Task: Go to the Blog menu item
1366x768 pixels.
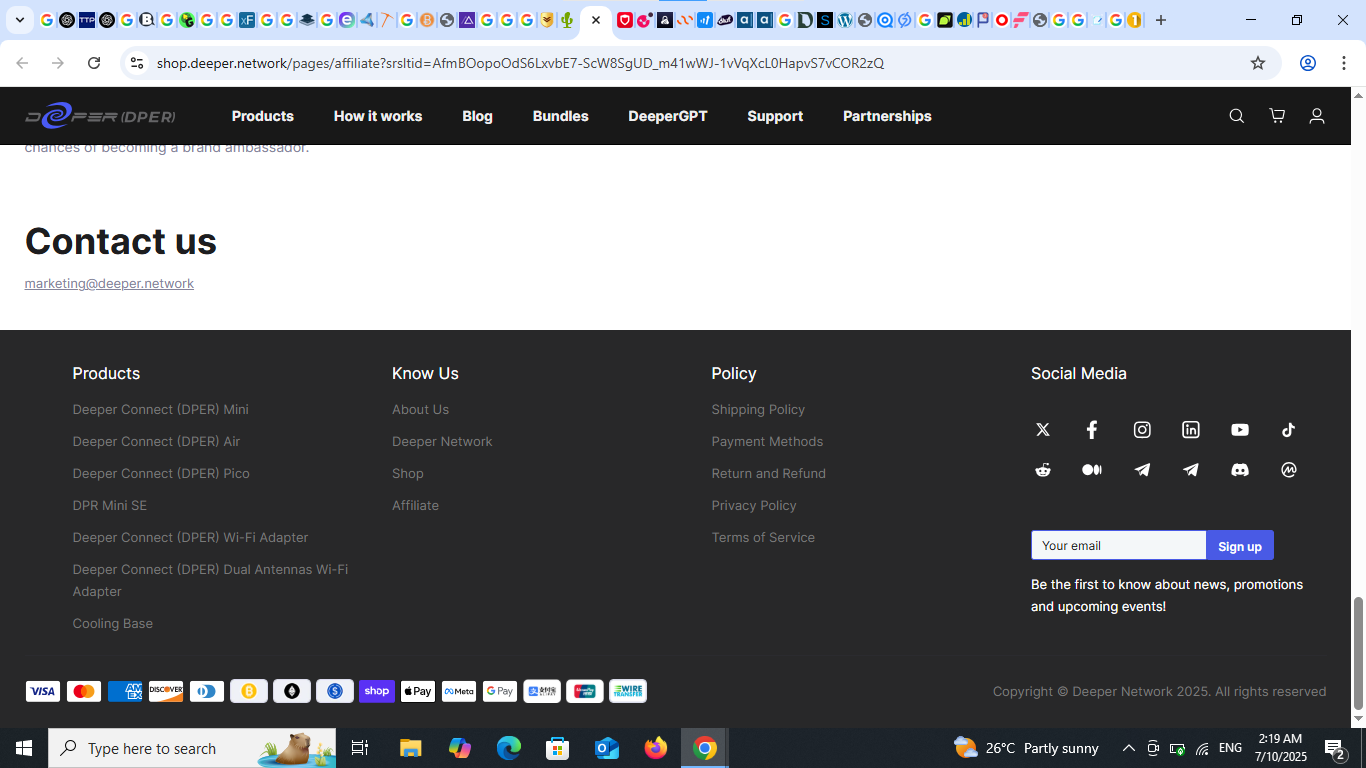Action: point(477,116)
